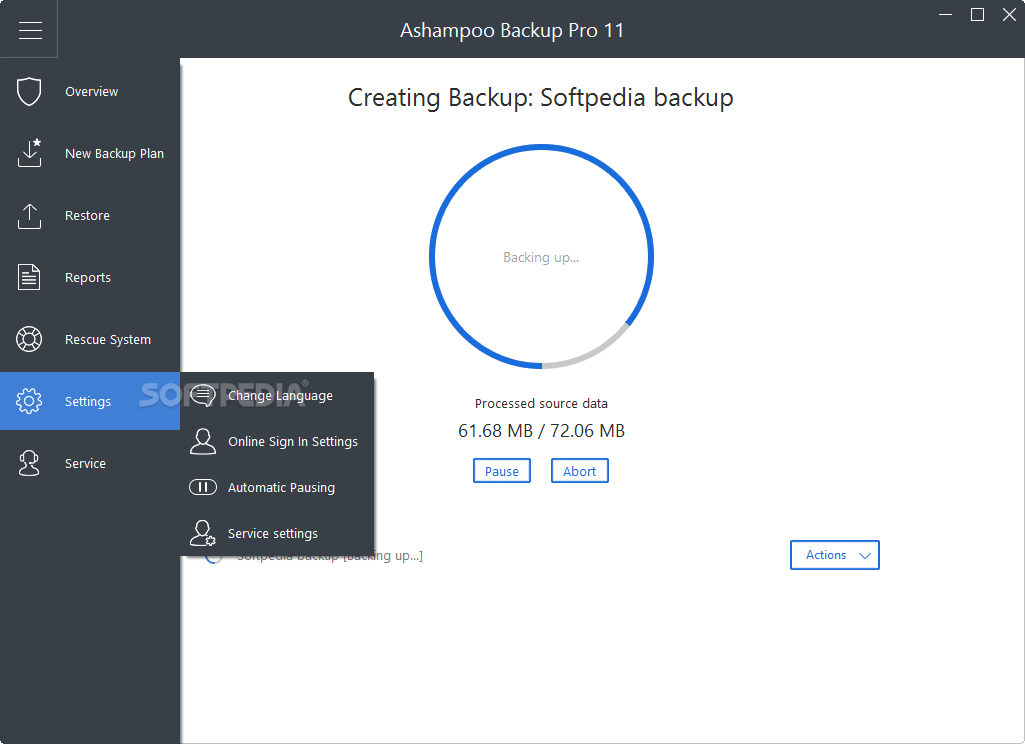Image resolution: width=1025 pixels, height=744 pixels.
Task: Click the New Backup Plan download icon
Action: (29, 153)
